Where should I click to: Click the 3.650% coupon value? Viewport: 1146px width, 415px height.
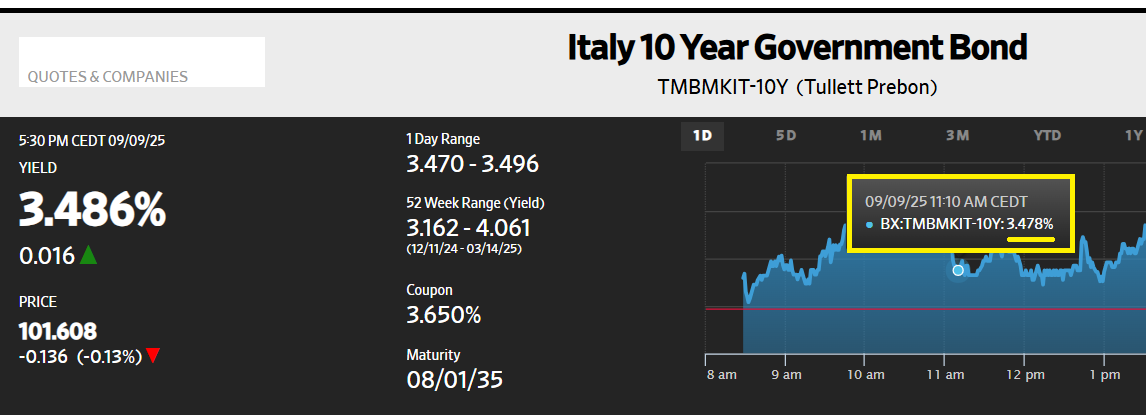pyautogui.click(x=443, y=315)
